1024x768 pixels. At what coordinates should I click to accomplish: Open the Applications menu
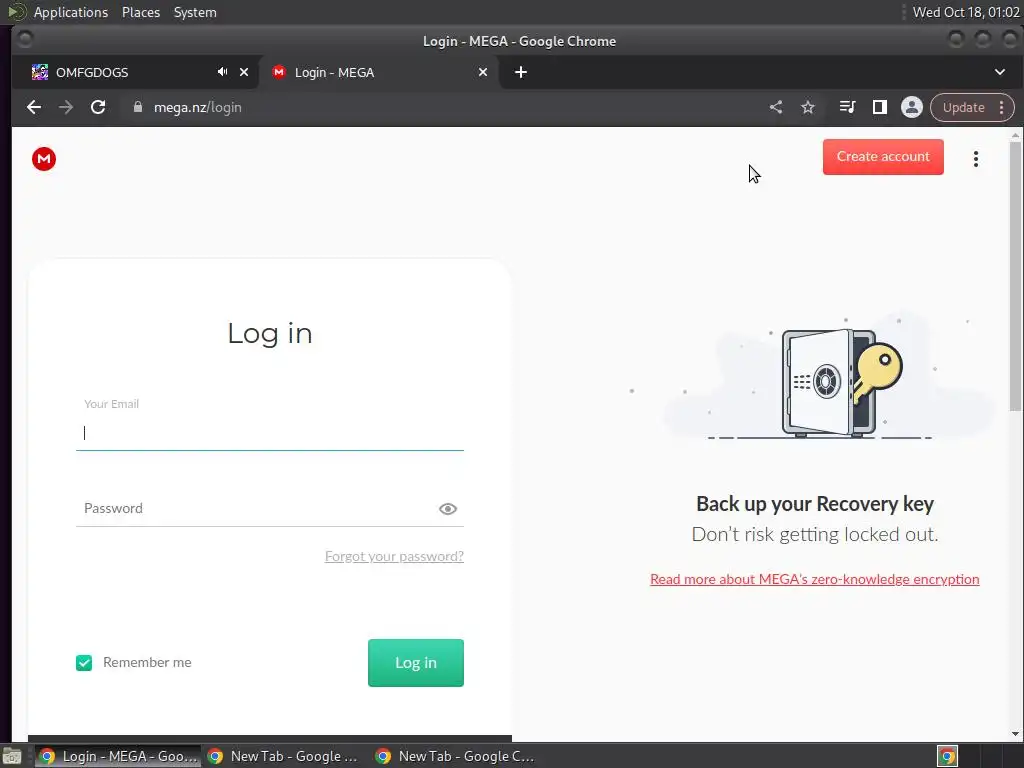(x=71, y=12)
